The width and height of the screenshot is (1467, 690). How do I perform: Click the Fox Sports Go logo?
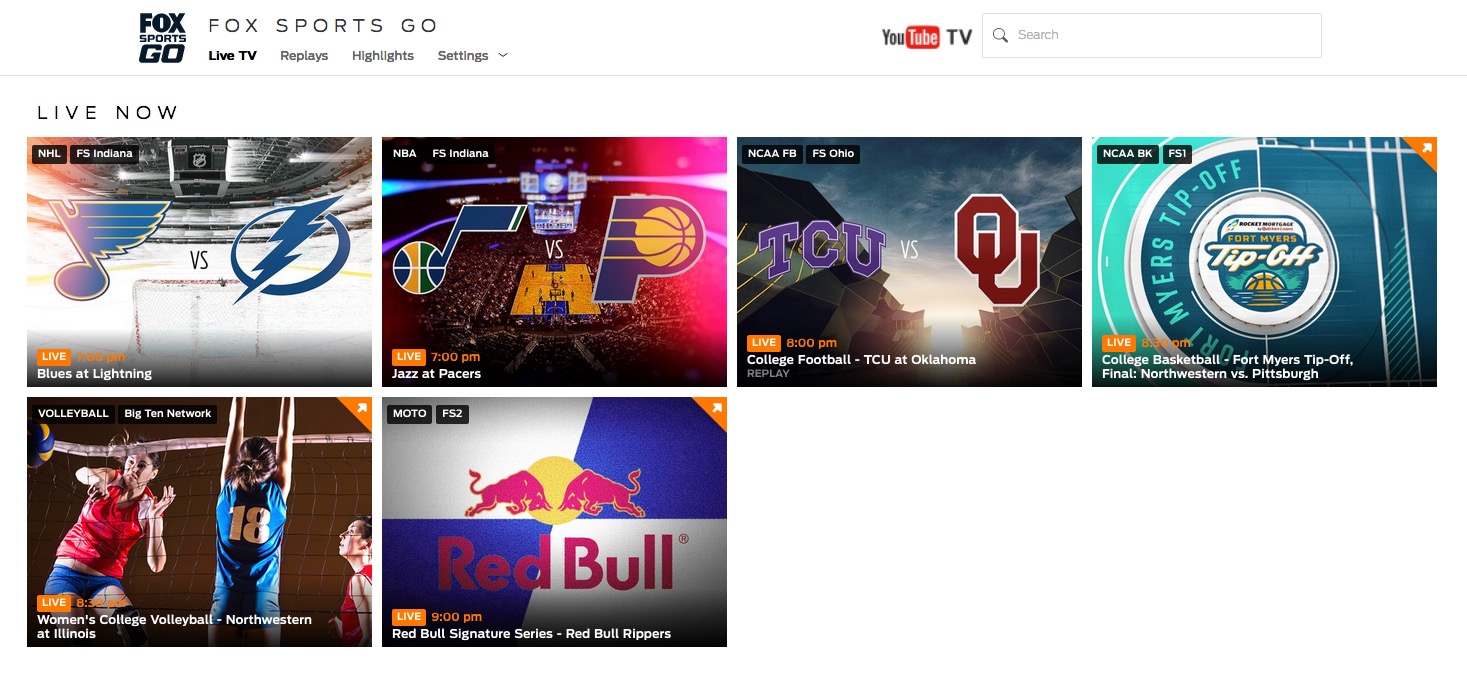point(162,38)
